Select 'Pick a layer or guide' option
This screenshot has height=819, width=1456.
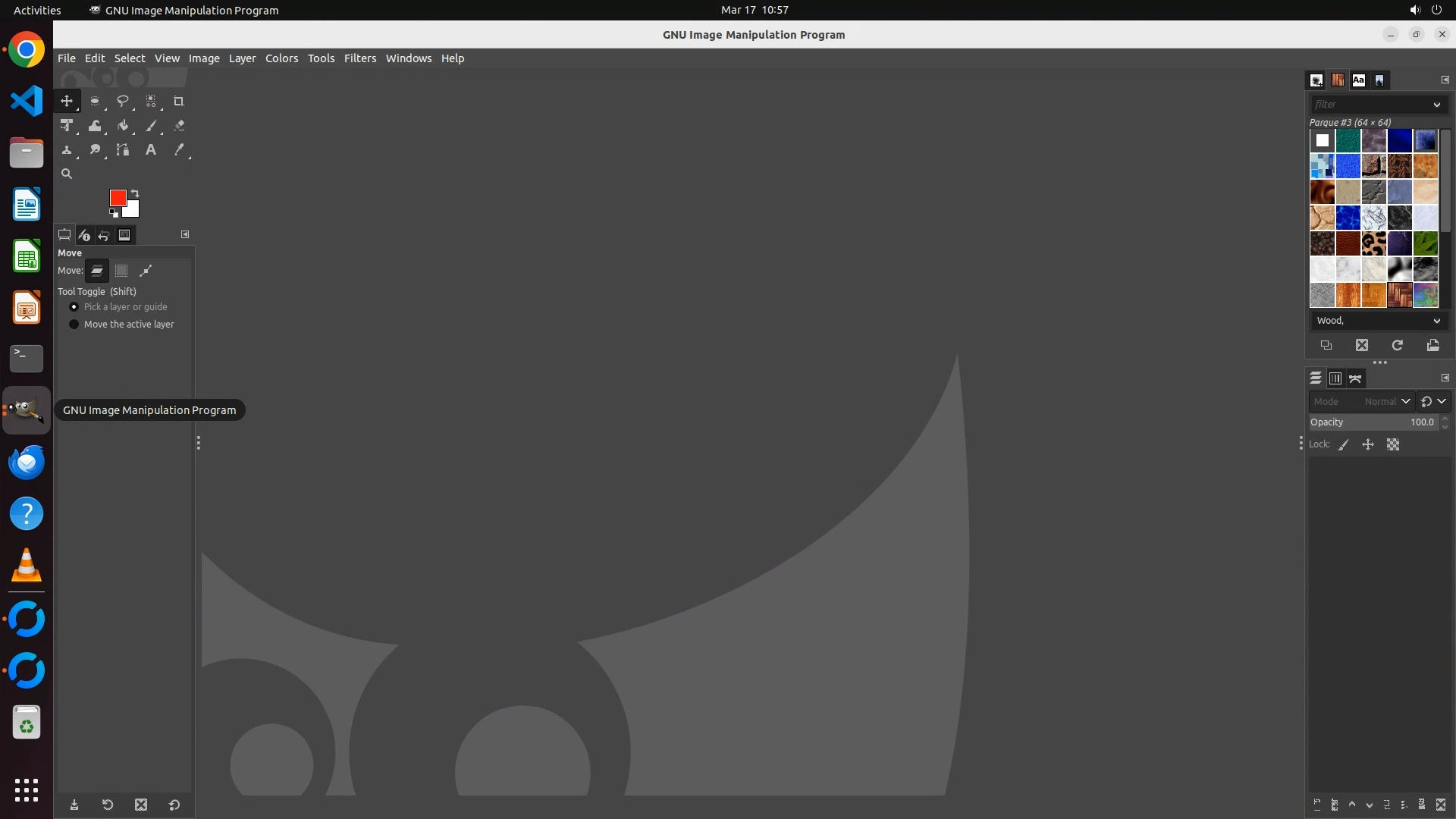tap(74, 307)
